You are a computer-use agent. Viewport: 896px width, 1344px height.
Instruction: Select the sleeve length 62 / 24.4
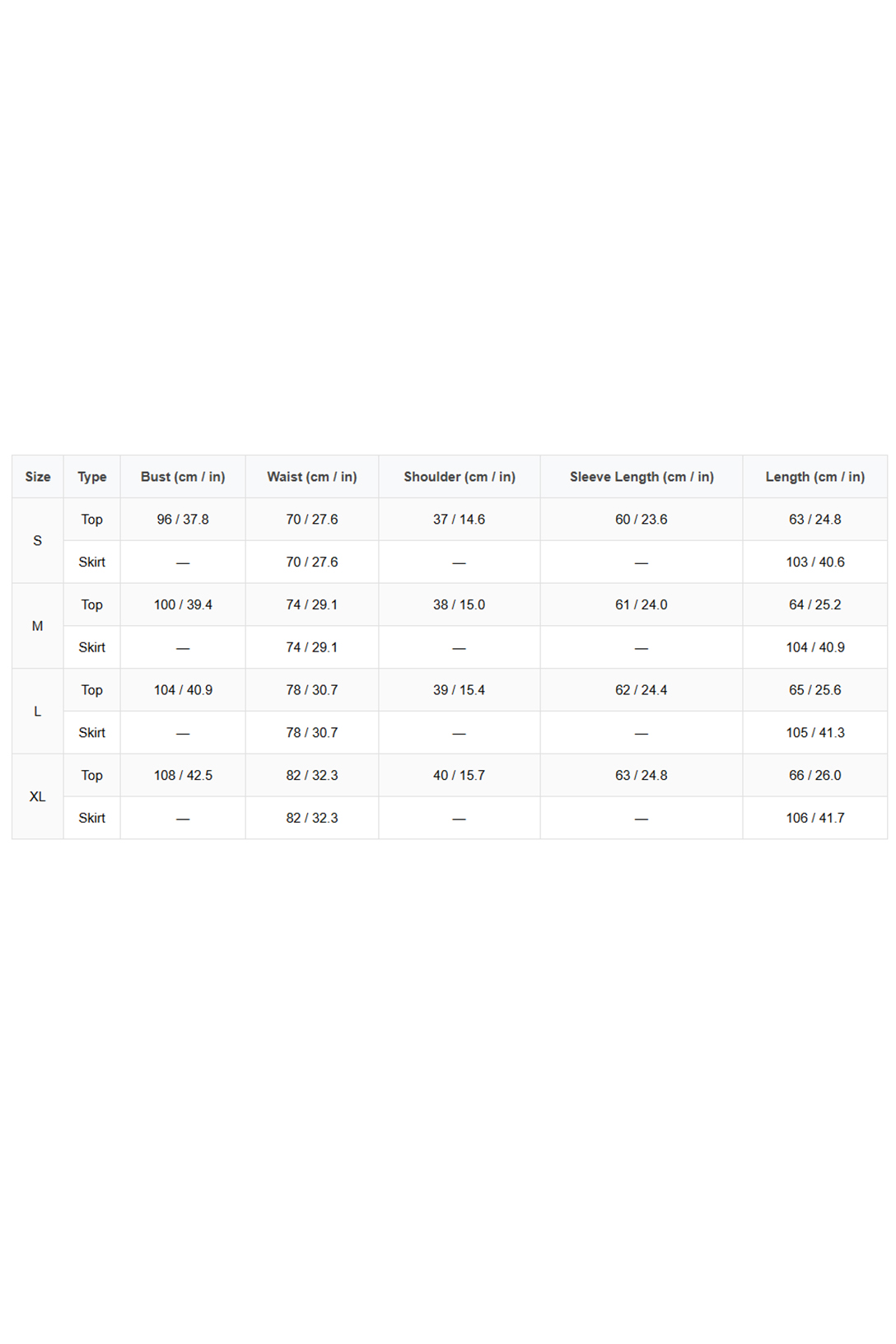click(x=642, y=690)
